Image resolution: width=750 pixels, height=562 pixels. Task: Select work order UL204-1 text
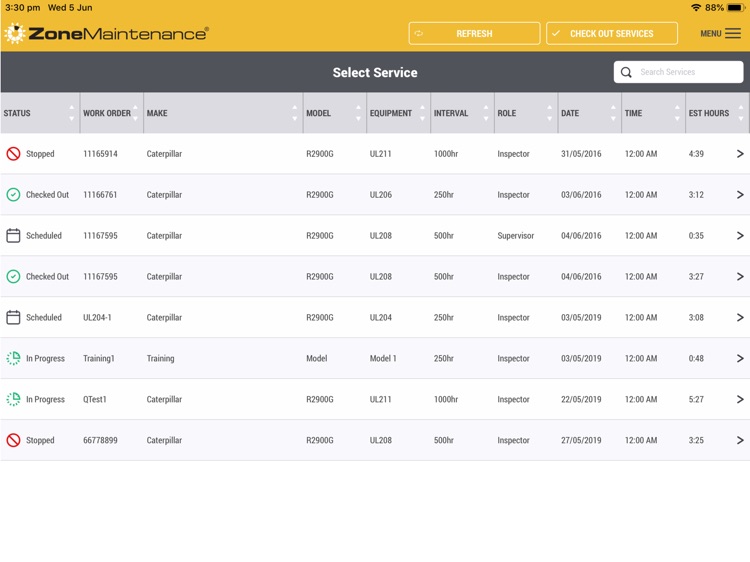97,317
